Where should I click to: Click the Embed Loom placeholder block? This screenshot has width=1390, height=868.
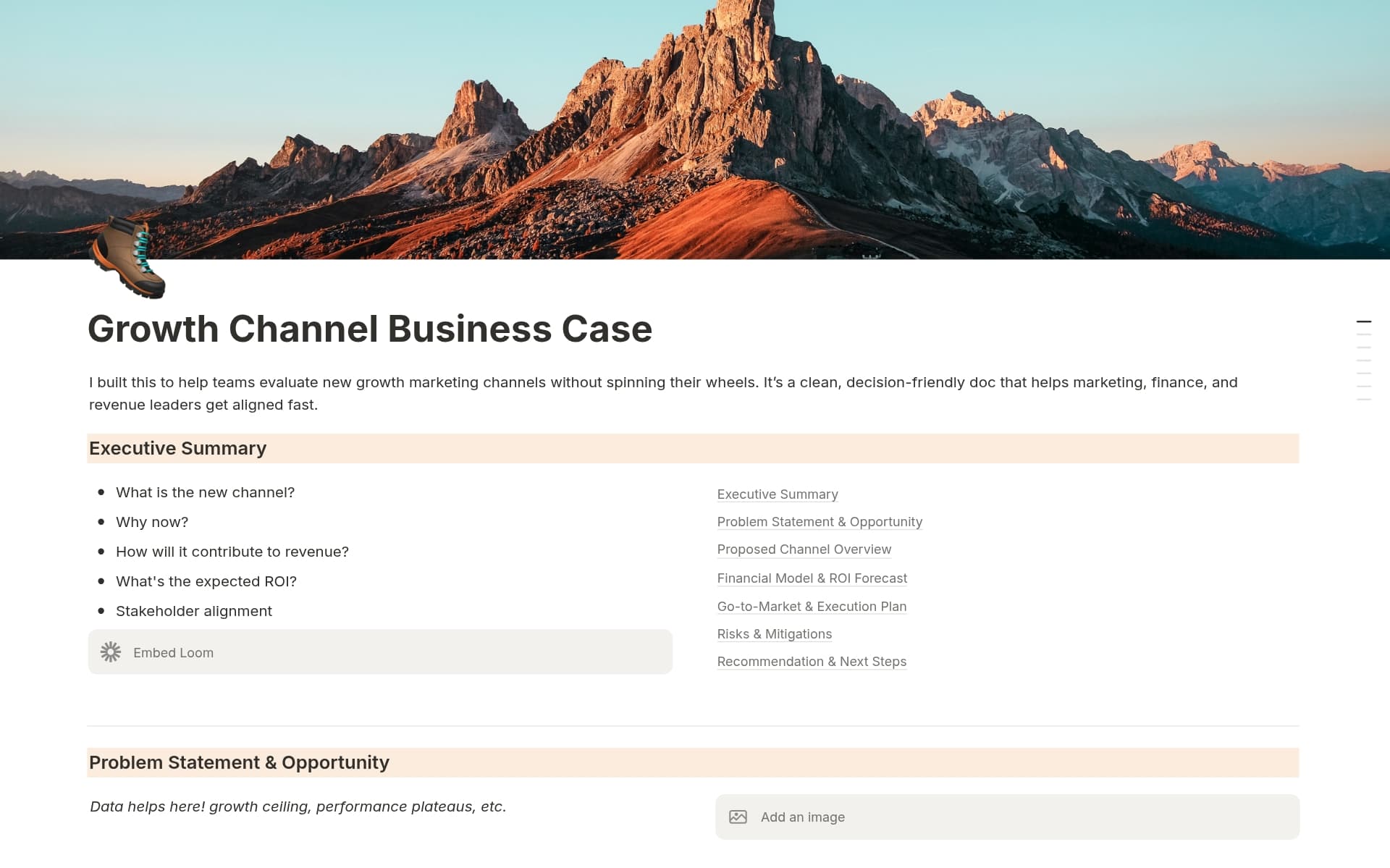[x=380, y=652]
